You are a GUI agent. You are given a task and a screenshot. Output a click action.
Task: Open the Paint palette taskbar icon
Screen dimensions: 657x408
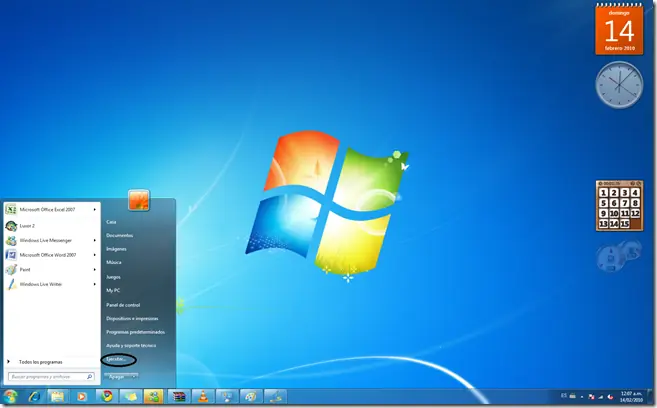[251, 396]
